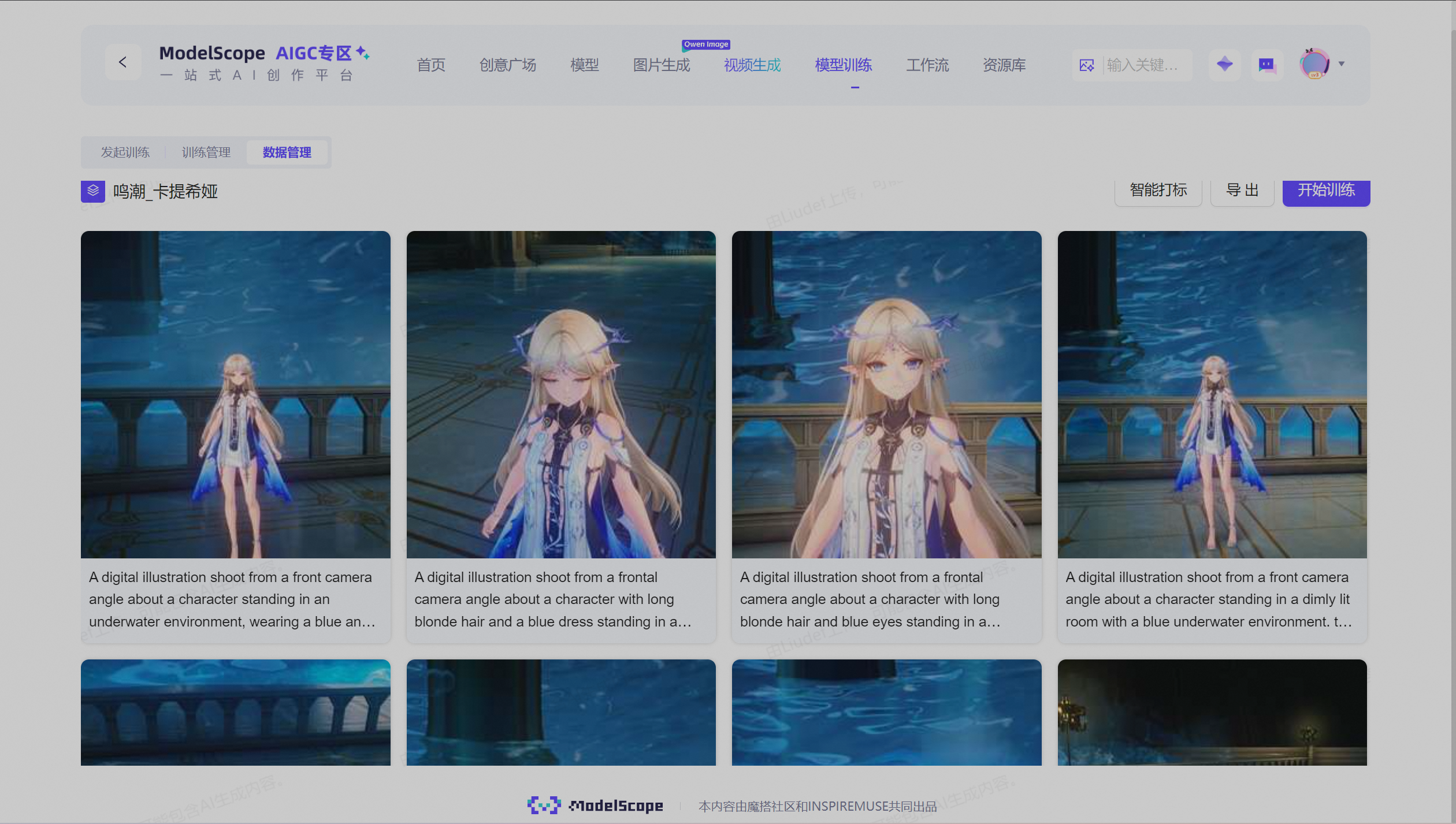Click the footer ModelScope logo
Screen dimensions: 1456x824
pyautogui.click(x=595, y=805)
